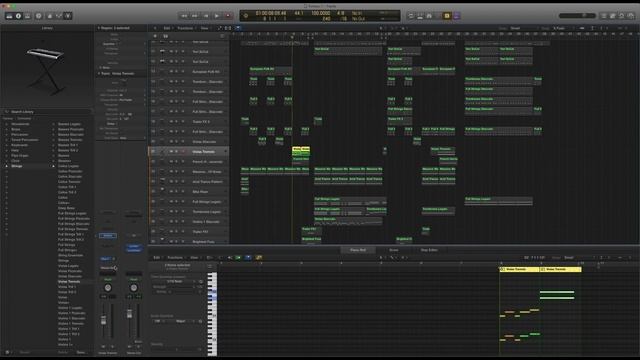Open the Piano Roll View menu
Image resolution: width=640 pixels, height=360 pixels.
[x=195, y=258]
